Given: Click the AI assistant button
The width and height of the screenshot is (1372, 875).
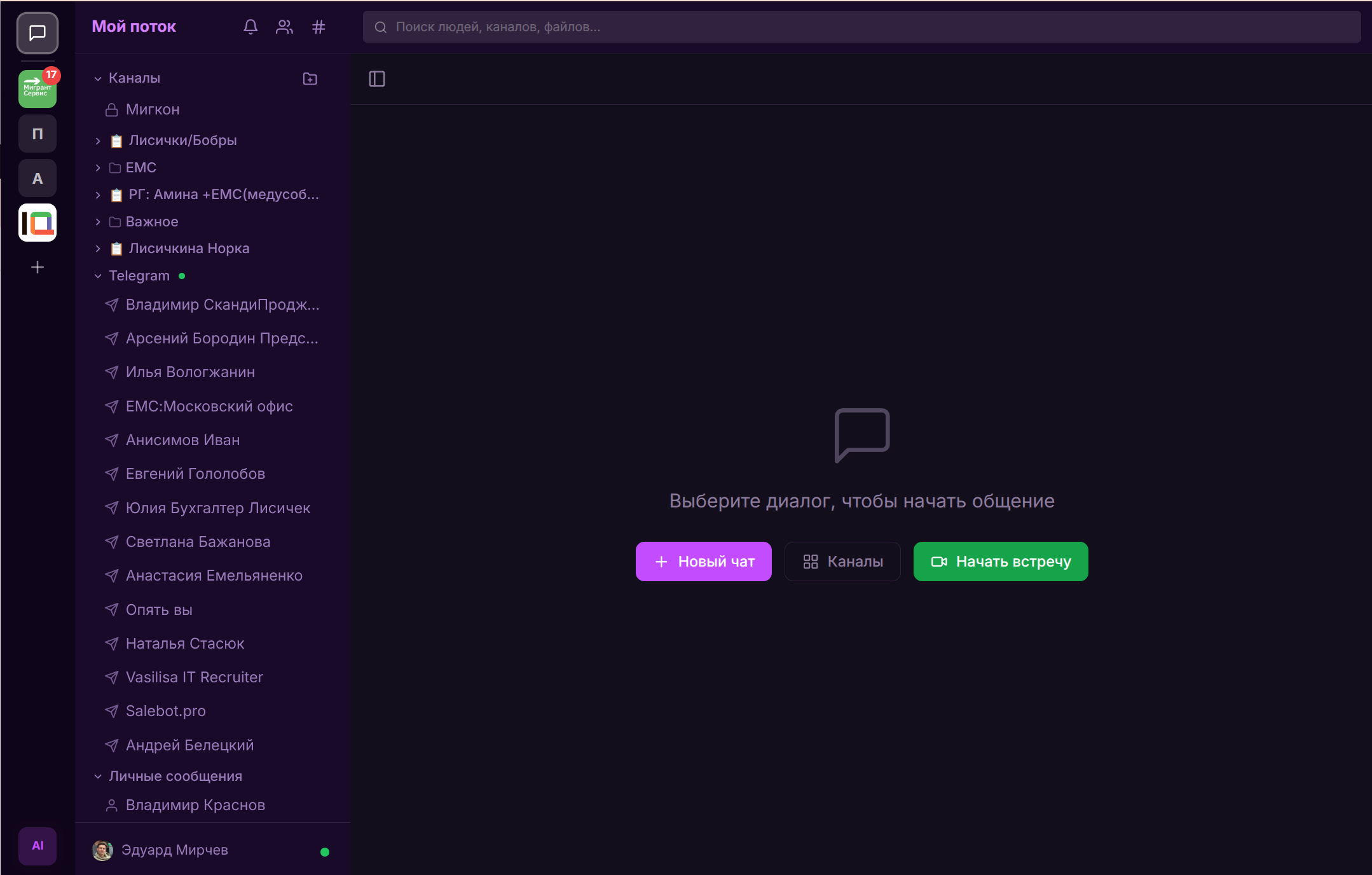Looking at the screenshot, I should coord(38,845).
